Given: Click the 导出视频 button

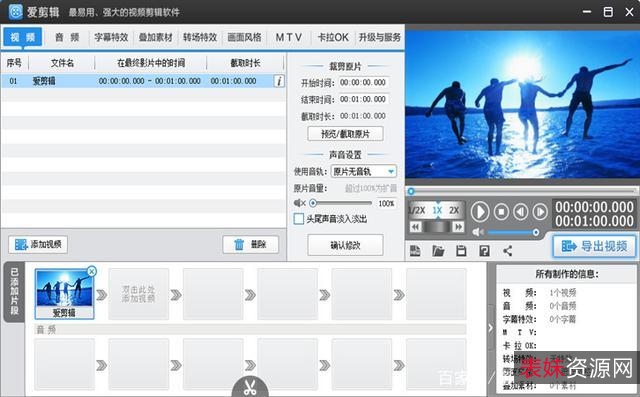Looking at the screenshot, I should (594, 246).
